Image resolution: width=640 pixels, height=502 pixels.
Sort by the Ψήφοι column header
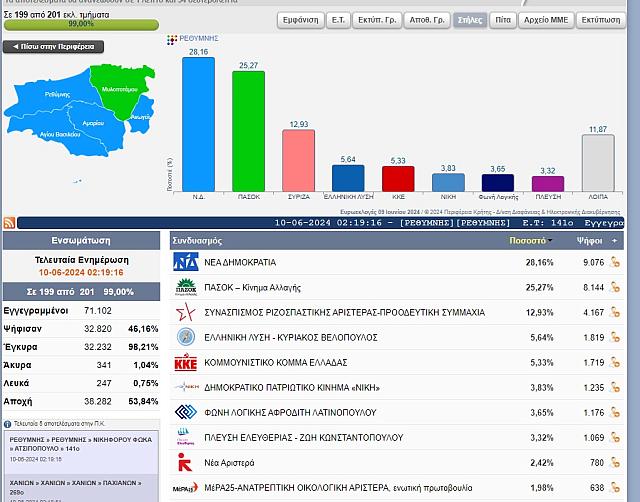coord(590,241)
